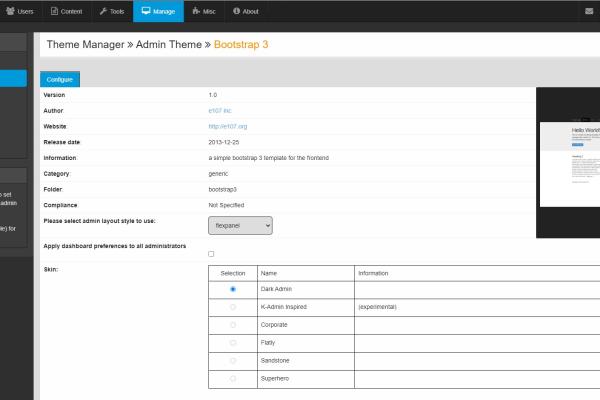Select the Superhero skin radio
This screenshot has height=400, width=600.
[233, 379]
